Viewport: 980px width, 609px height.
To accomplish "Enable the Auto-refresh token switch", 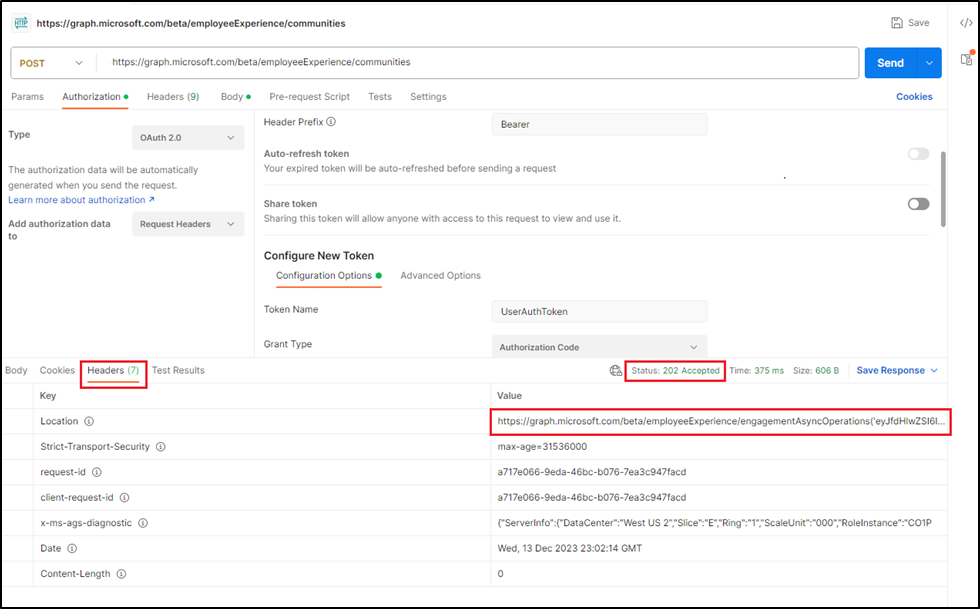I will point(918,154).
